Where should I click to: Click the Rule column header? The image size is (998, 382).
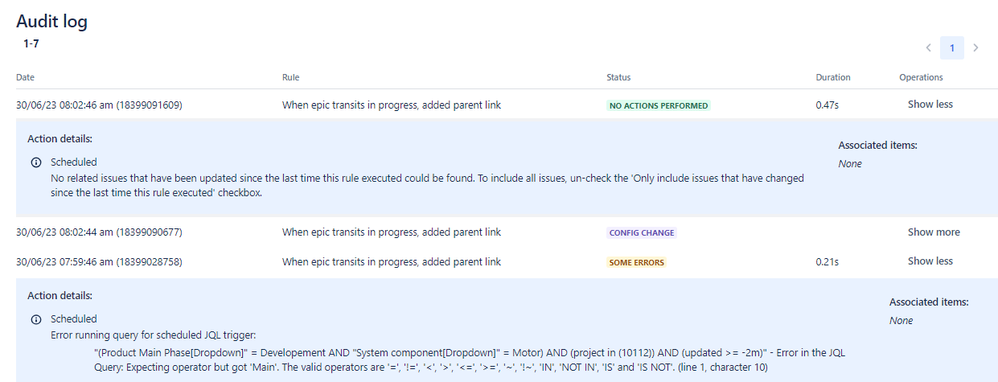click(290, 77)
